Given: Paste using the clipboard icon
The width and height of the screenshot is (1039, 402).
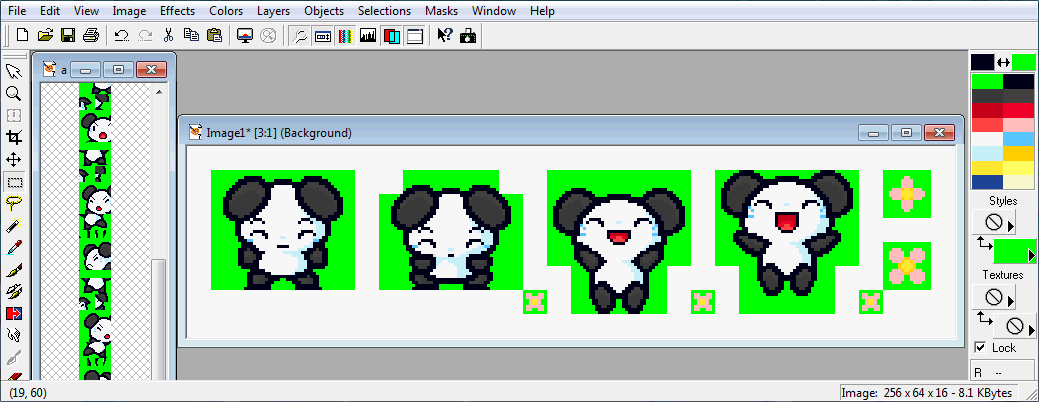Looking at the screenshot, I should point(214,36).
